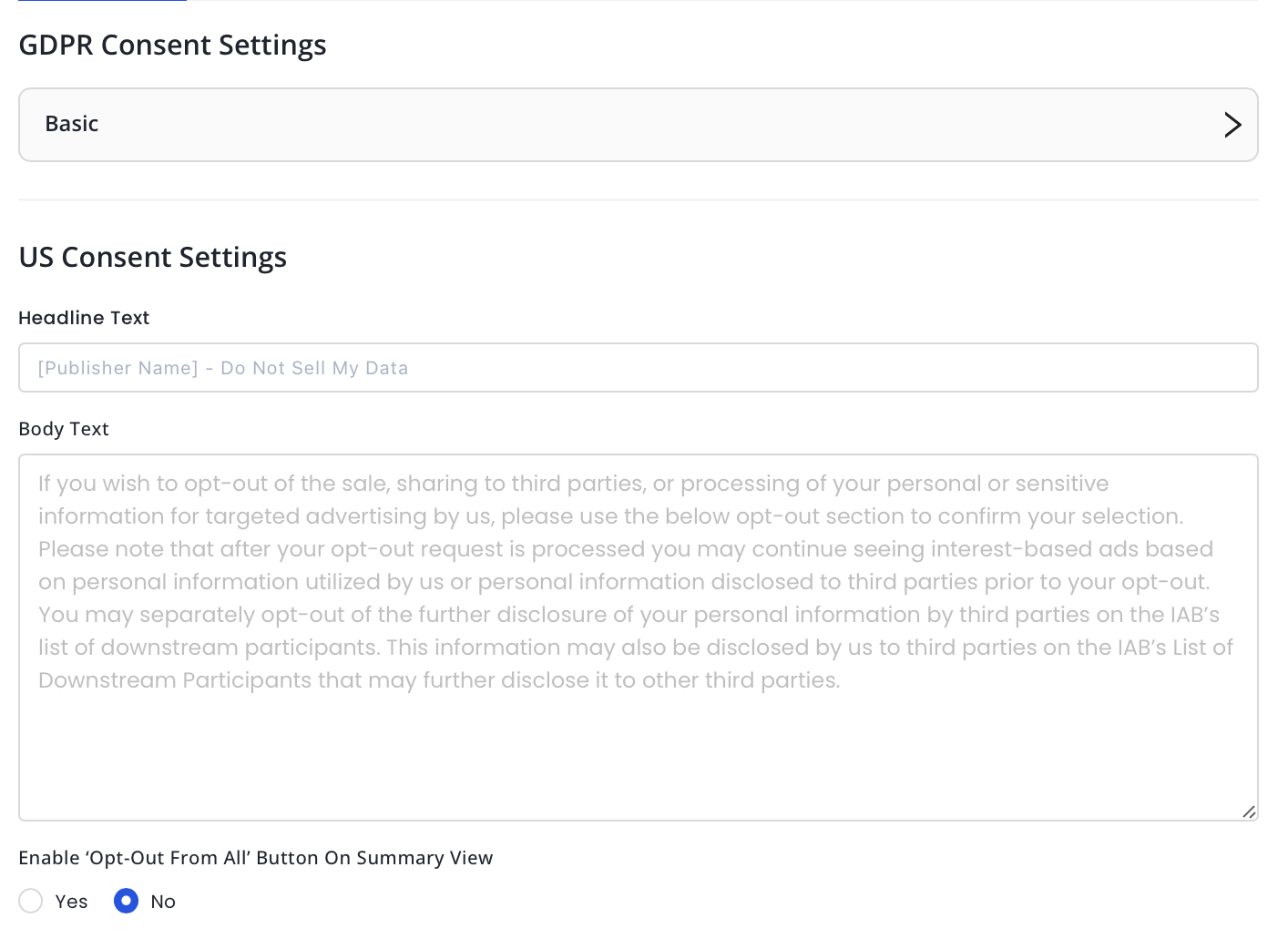Image resolution: width=1288 pixels, height=949 pixels.
Task: Click the empty area below body placeholder text
Action: 638,756
